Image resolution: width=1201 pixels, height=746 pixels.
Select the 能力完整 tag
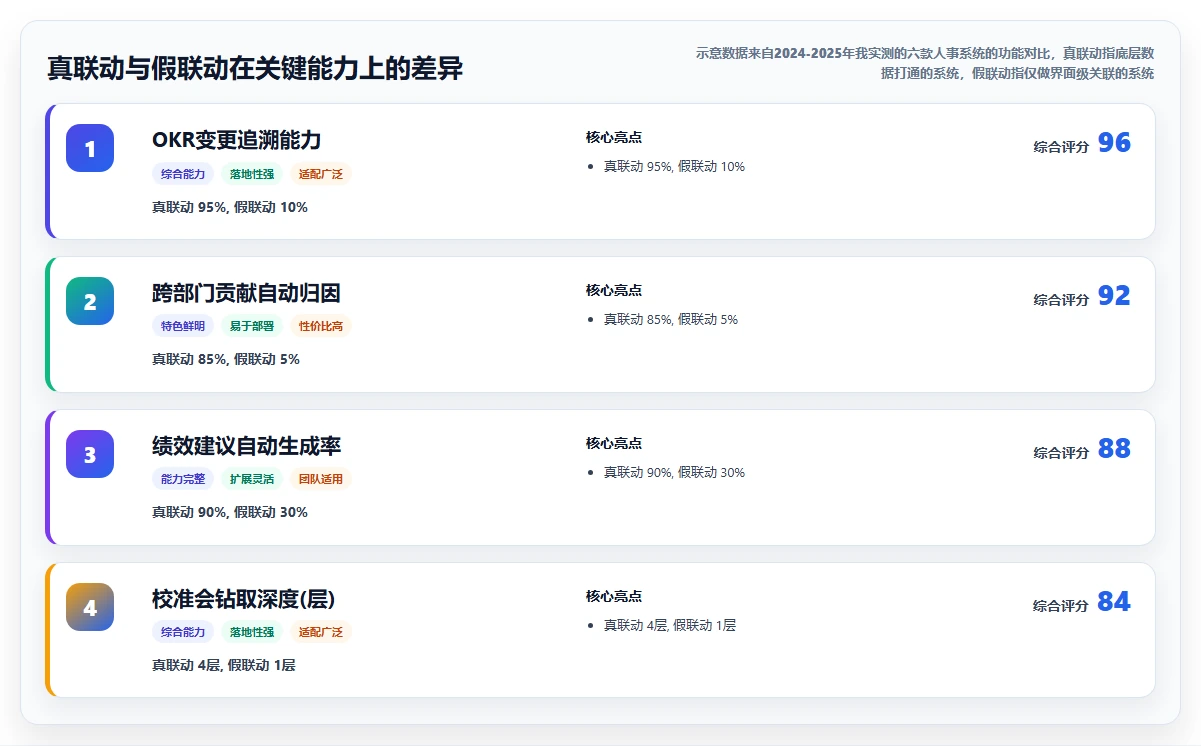tap(183, 479)
